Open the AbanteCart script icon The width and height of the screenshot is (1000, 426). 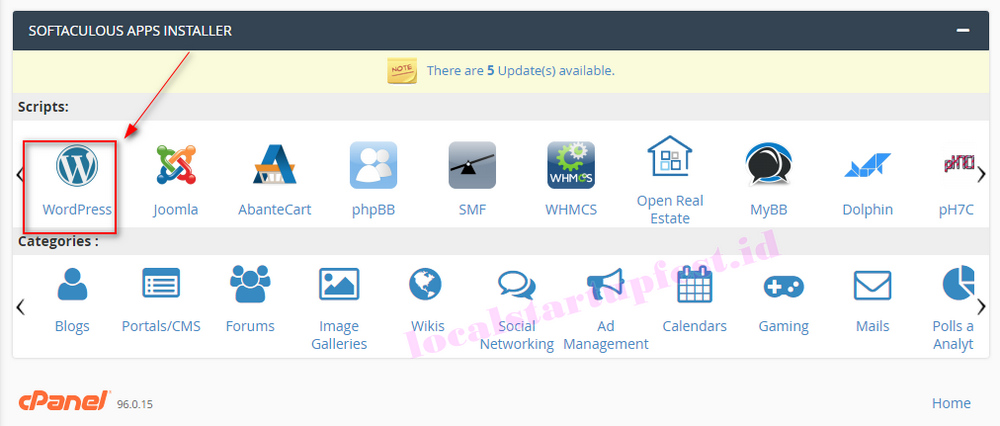click(x=274, y=165)
